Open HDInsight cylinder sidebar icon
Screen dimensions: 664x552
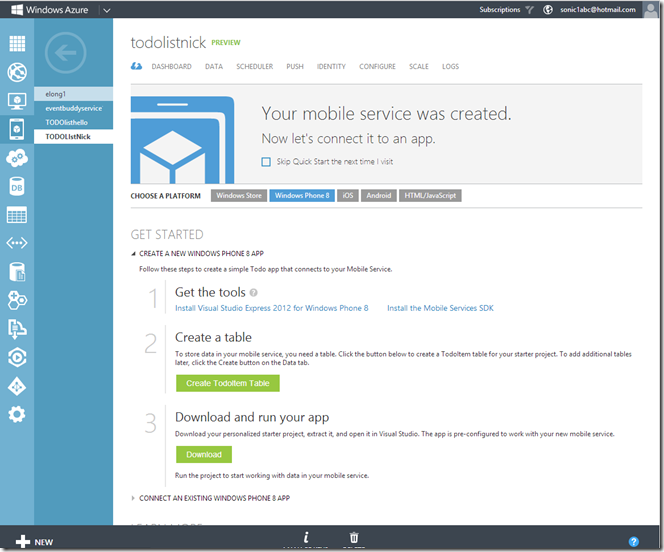[x=17, y=272]
